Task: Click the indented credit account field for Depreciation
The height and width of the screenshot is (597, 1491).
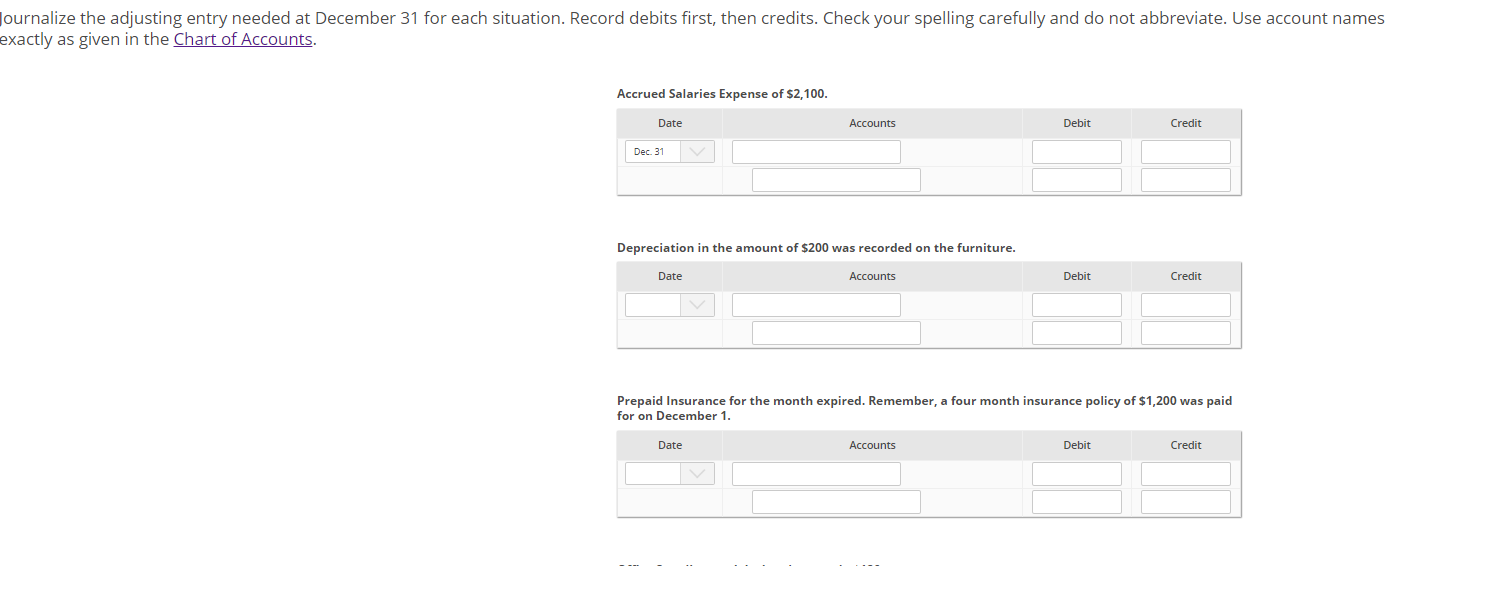Action: pos(835,332)
